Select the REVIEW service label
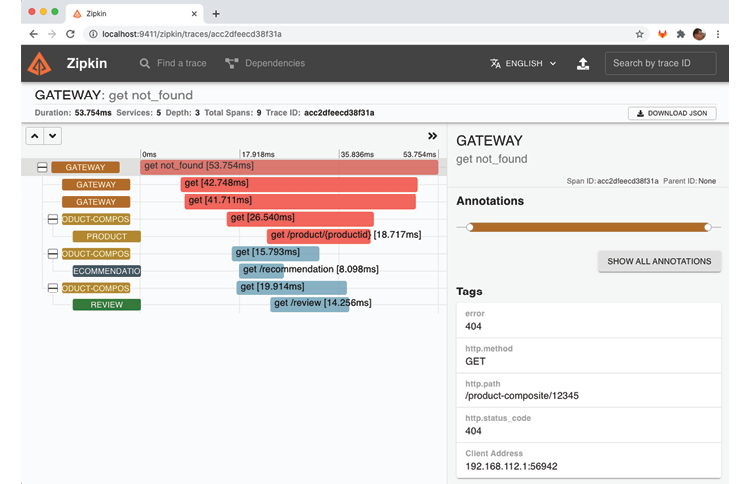 click(x=106, y=305)
